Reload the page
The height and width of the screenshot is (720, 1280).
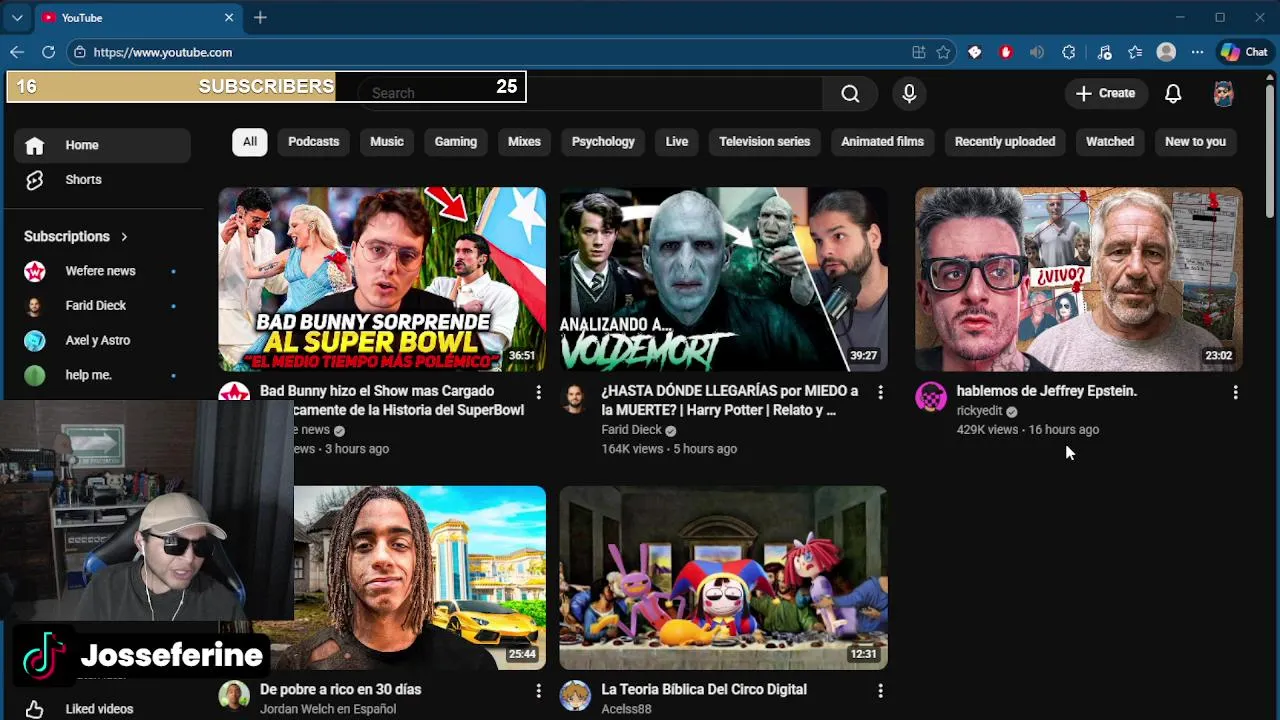point(48,52)
